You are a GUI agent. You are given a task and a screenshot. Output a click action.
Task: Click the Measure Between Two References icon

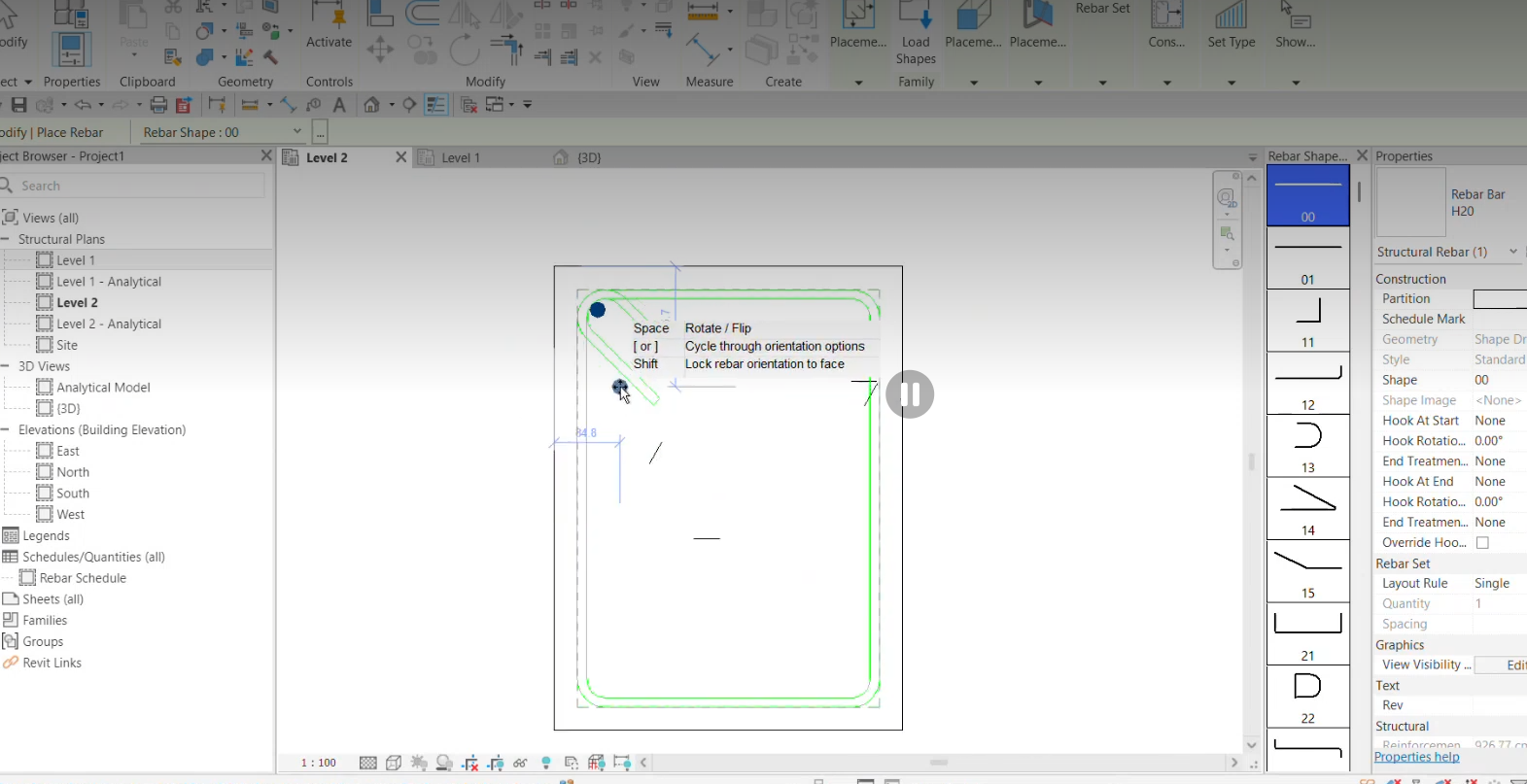703,13
